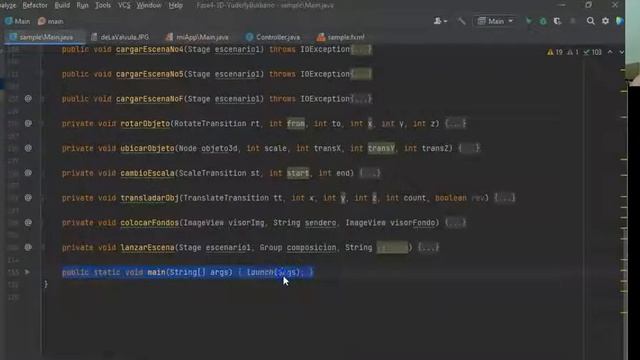The width and height of the screenshot is (640, 360).
Task: Click launch(args) call in main
Action: tap(273, 272)
